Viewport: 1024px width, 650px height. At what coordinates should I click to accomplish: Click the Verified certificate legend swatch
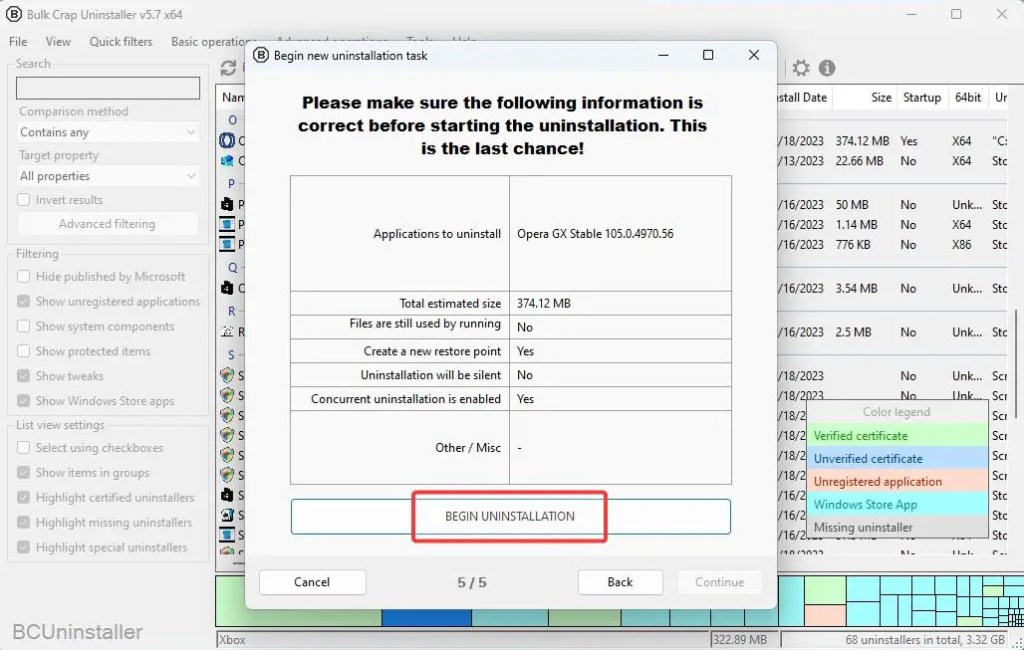pyautogui.click(x=897, y=435)
